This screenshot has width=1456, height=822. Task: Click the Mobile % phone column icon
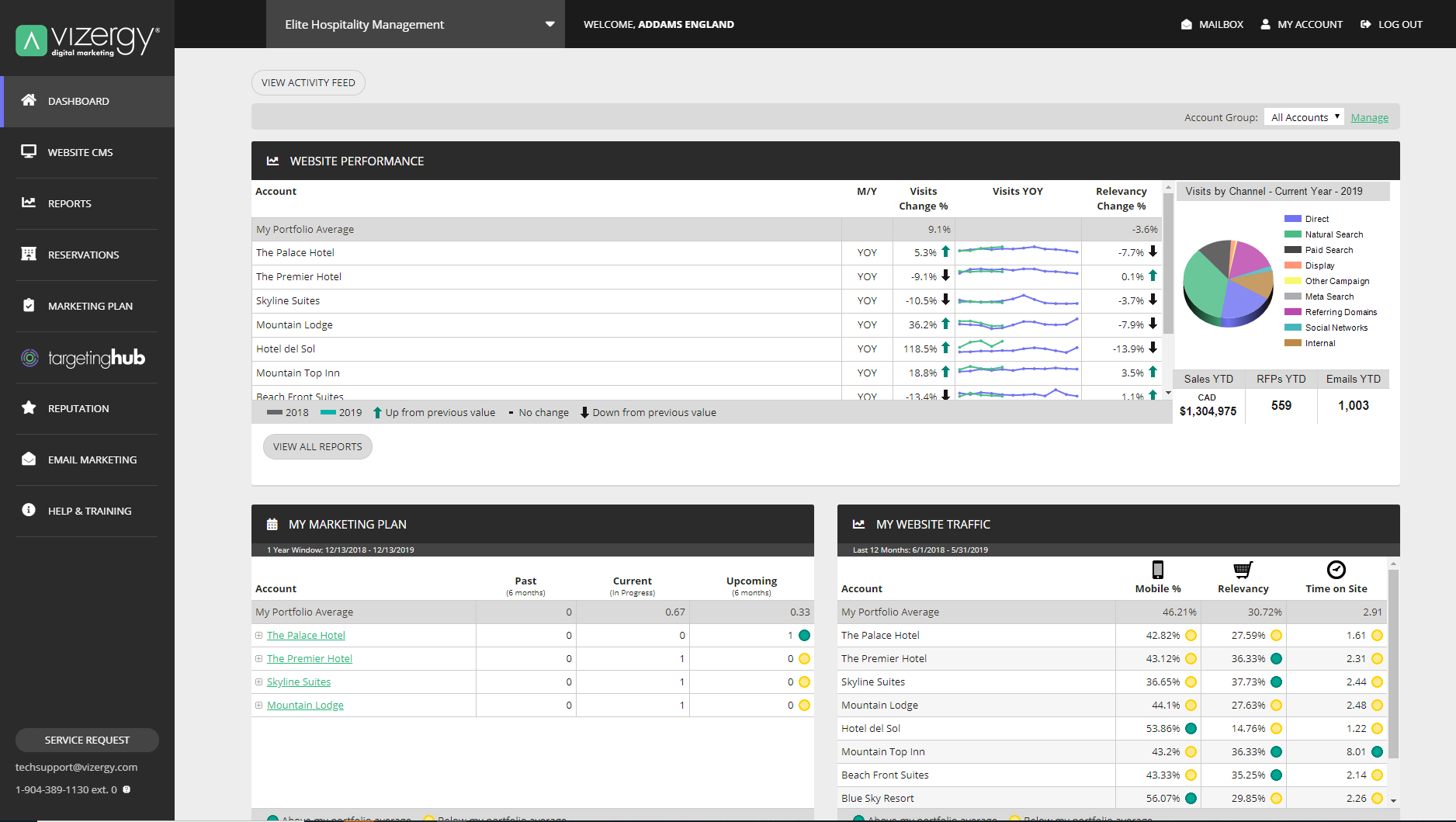tap(1158, 570)
